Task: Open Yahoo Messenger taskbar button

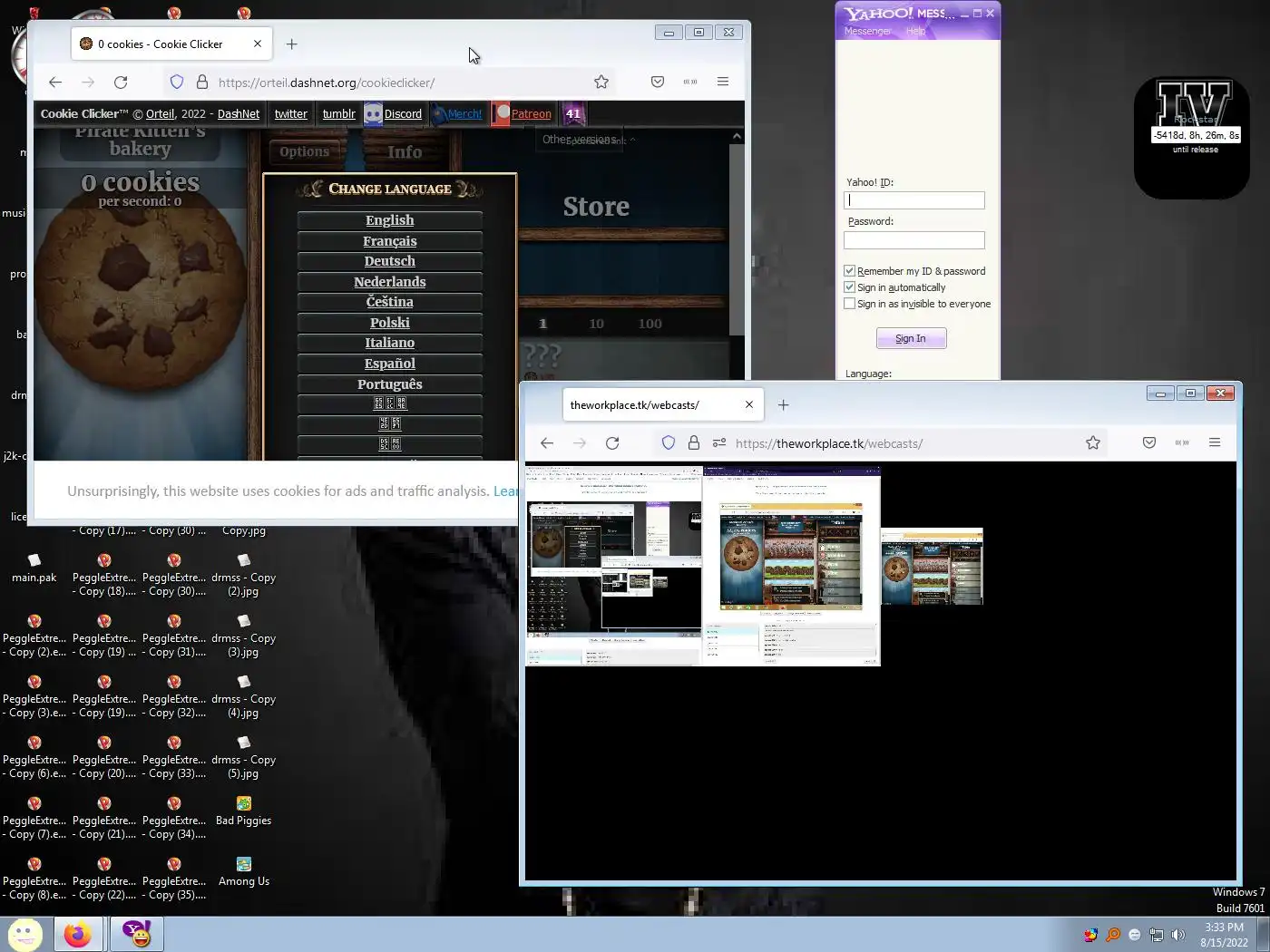Action: click(x=137, y=934)
